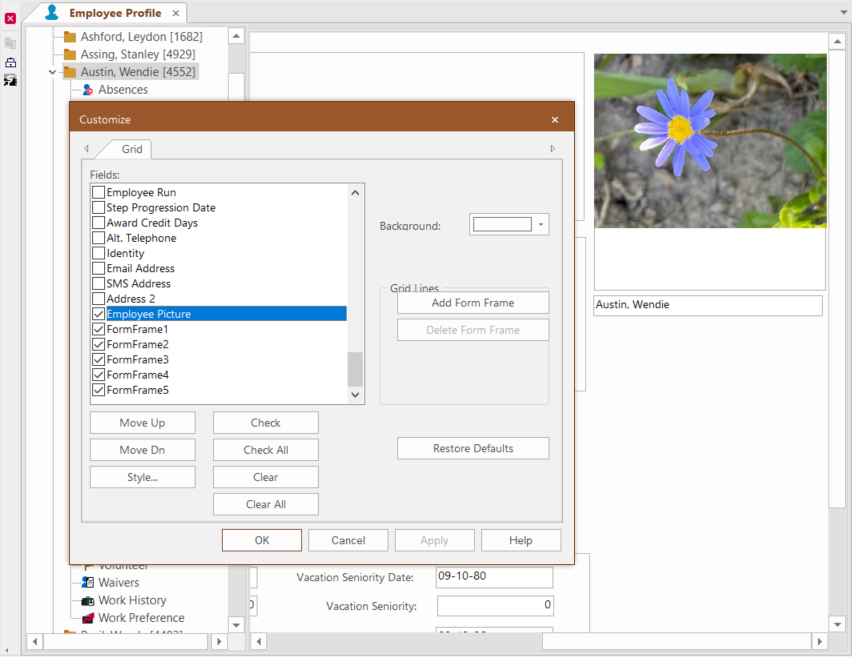Click the bottom transfer icon in the left sidebar
852x657 pixels.
point(10,80)
